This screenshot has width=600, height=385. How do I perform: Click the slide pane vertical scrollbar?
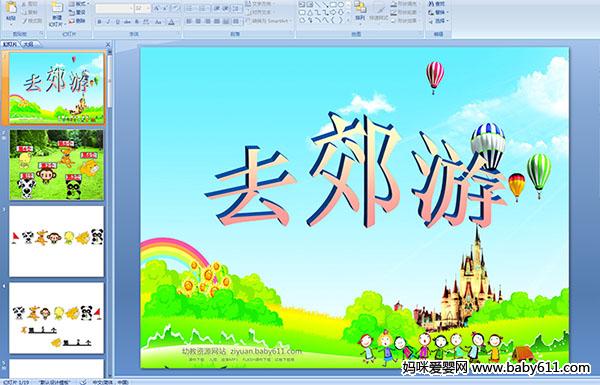(x=110, y=213)
